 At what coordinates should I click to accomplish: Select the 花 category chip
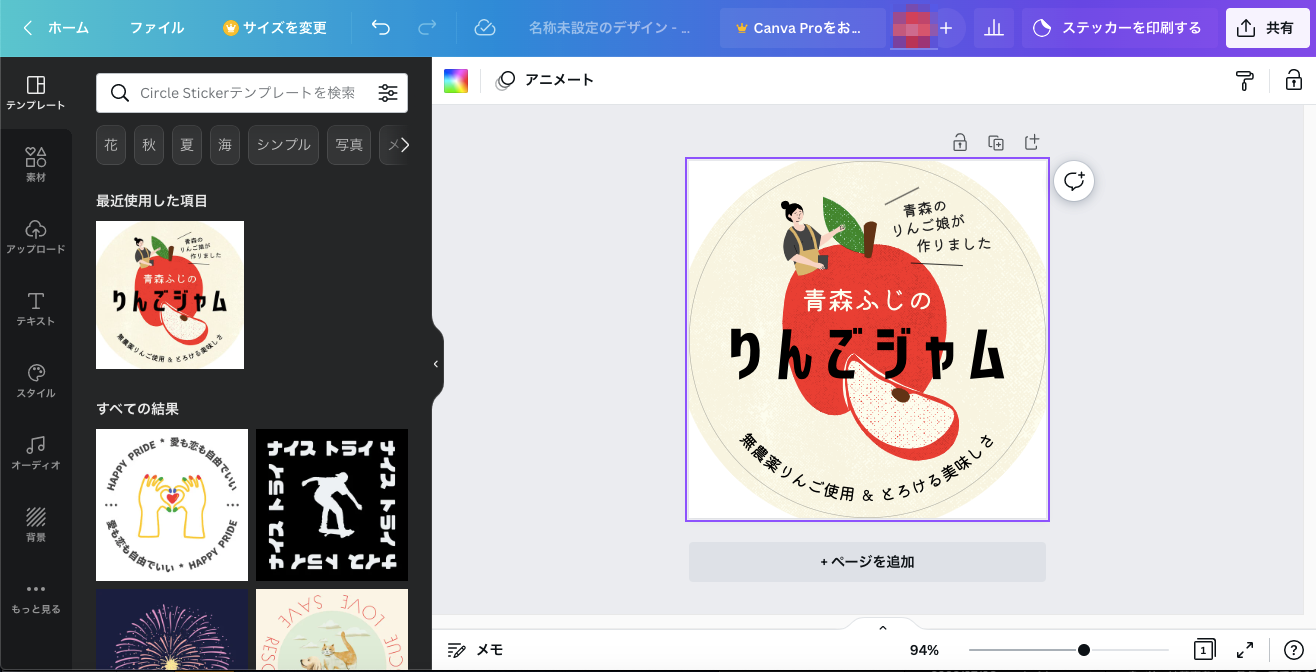point(111,145)
